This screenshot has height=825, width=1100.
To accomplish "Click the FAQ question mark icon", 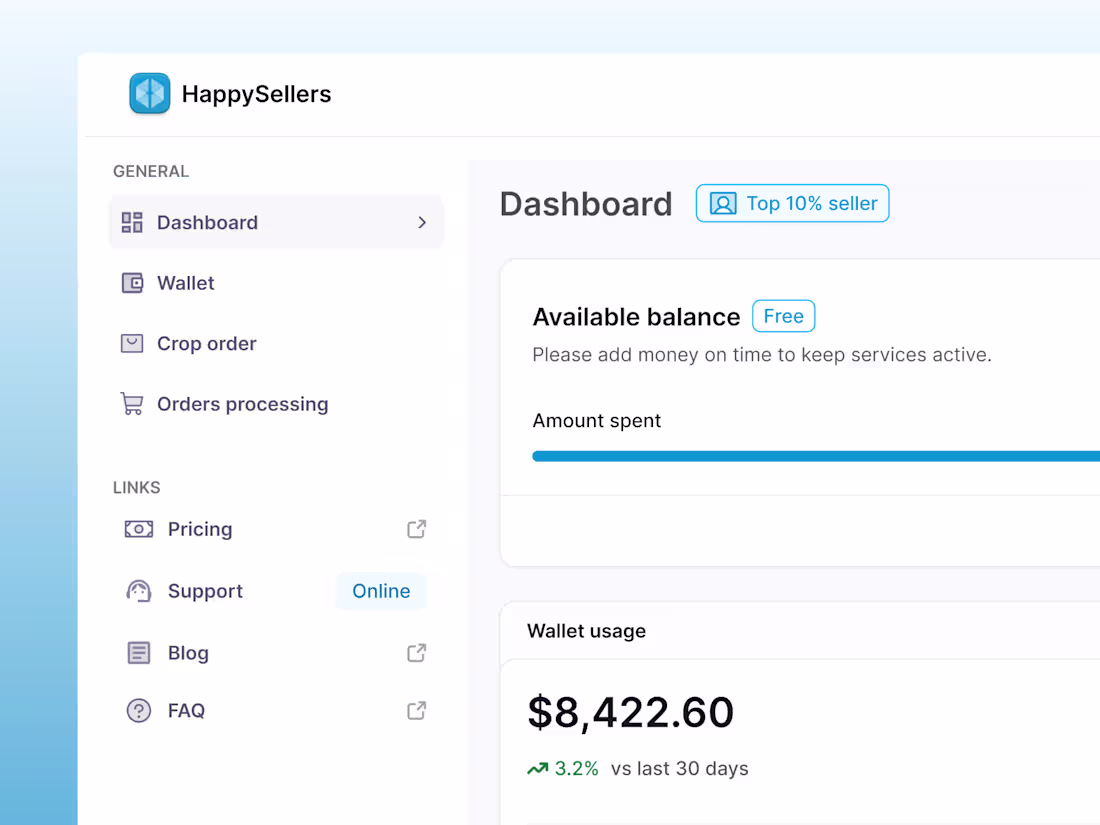I will tap(138, 710).
